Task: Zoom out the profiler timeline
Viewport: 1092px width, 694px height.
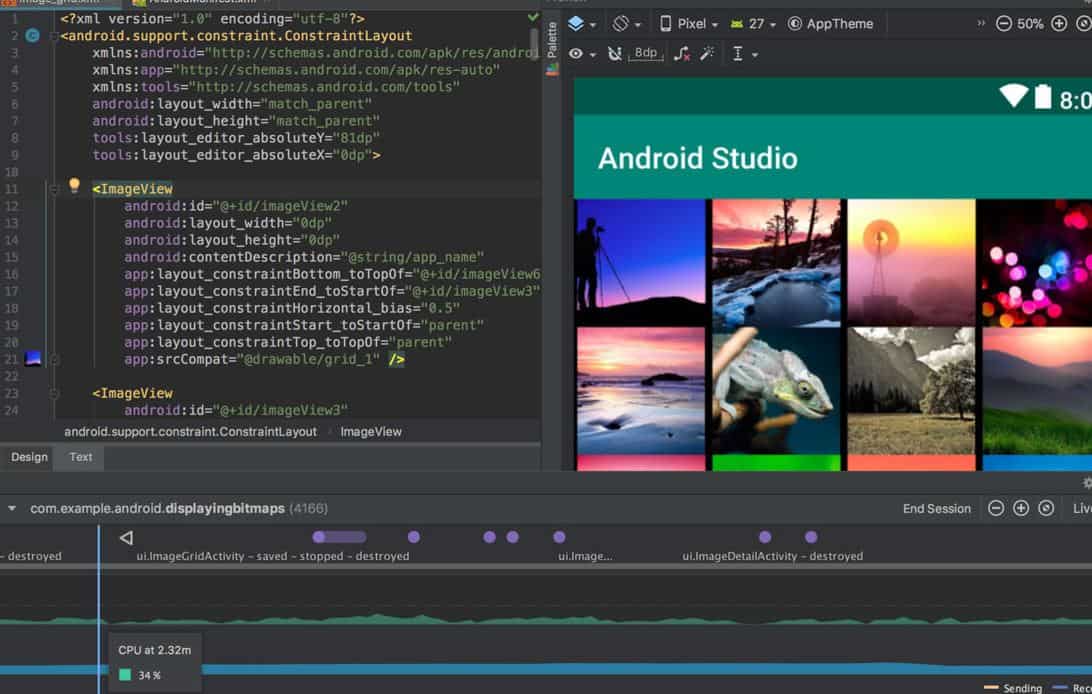Action: coord(996,508)
